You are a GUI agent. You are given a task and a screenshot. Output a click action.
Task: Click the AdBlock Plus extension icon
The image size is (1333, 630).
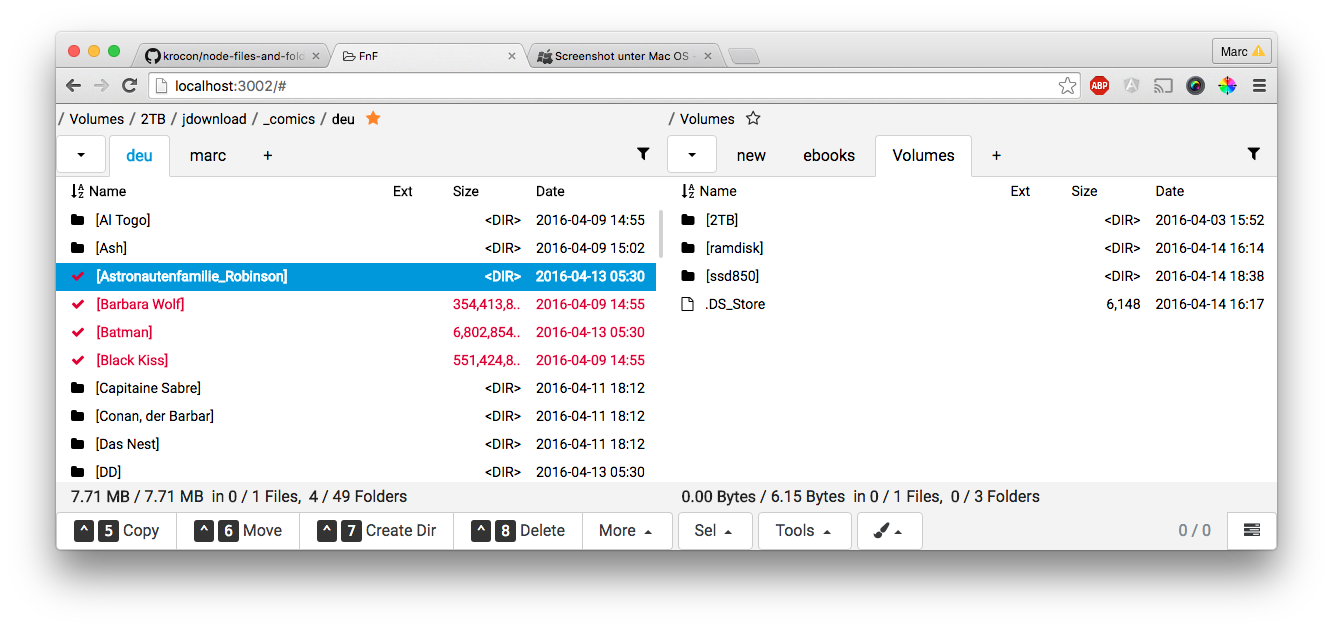(1099, 86)
